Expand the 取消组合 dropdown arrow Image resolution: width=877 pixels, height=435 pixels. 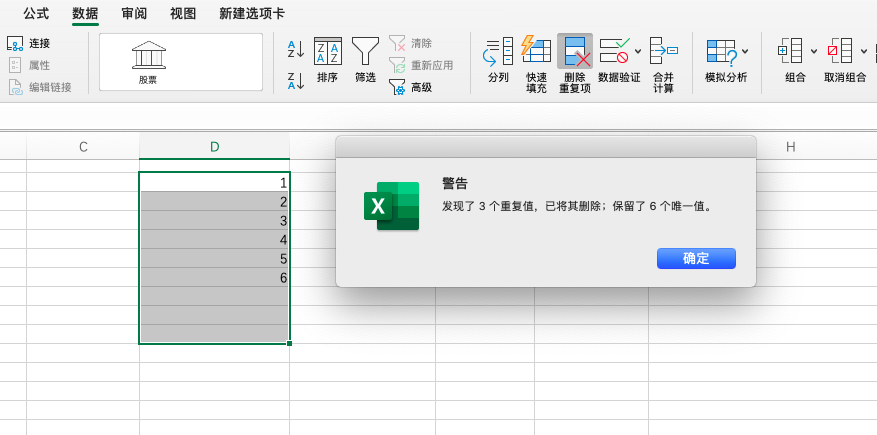tap(864, 51)
